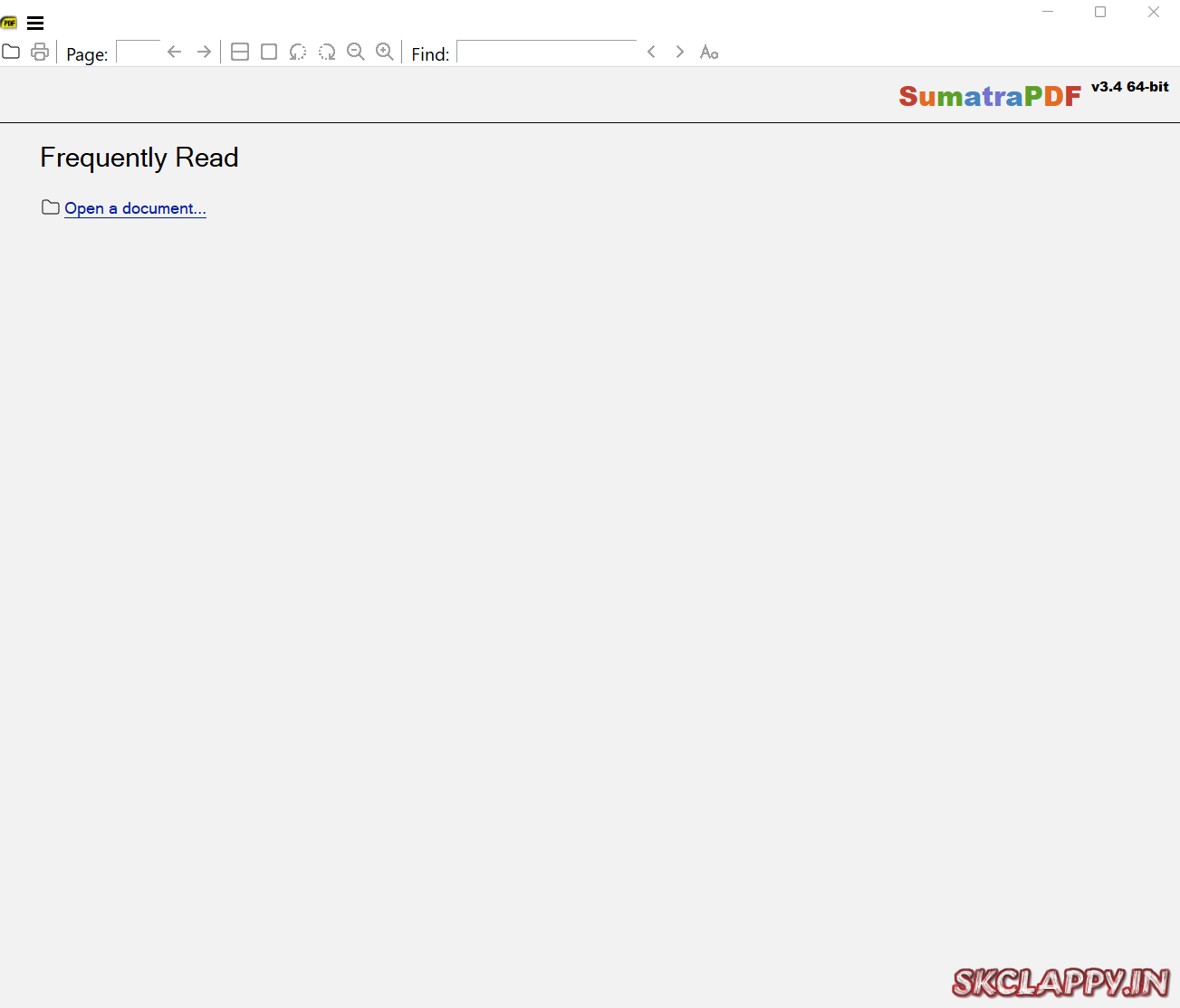Click inside the Find text box

coord(547,53)
